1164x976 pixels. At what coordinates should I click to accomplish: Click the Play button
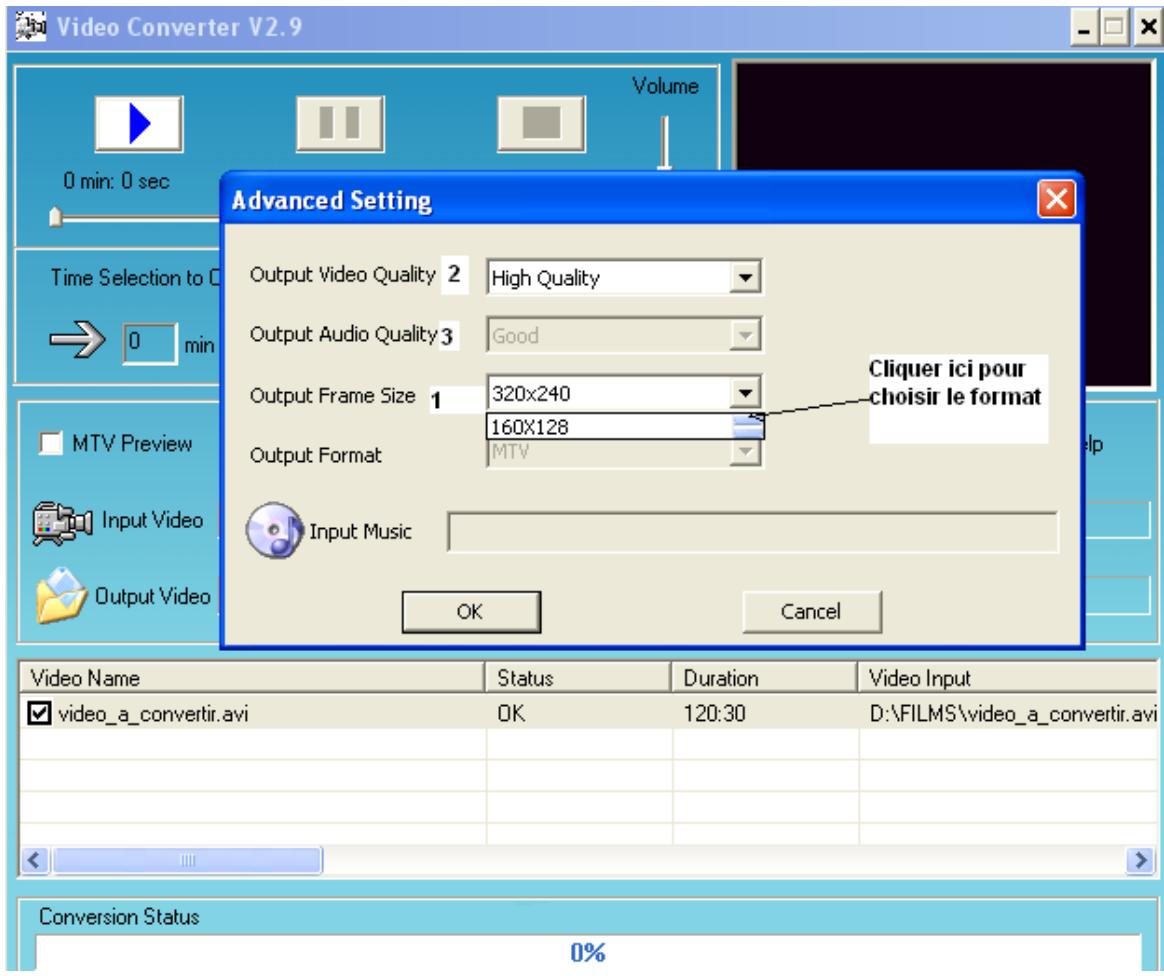[x=139, y=123]
